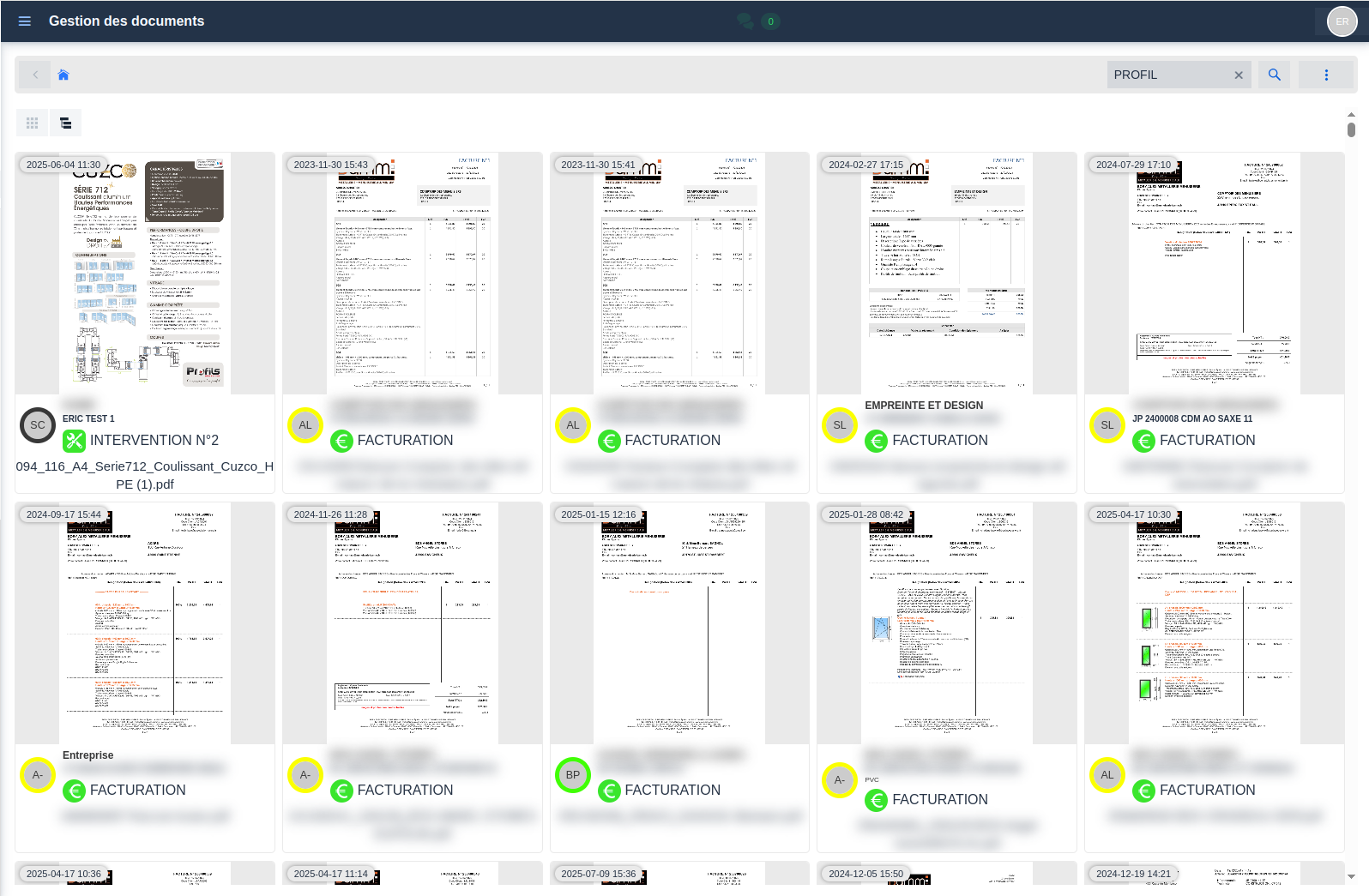Click the home breadcrumb icon

[x=63, y=75]
